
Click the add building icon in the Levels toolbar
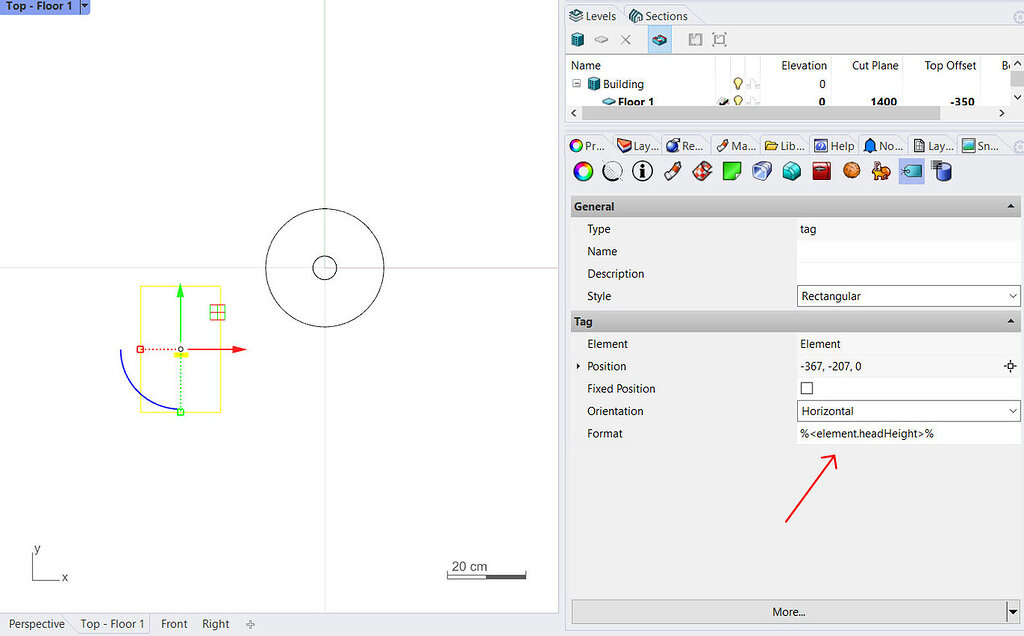click(577, 39)
